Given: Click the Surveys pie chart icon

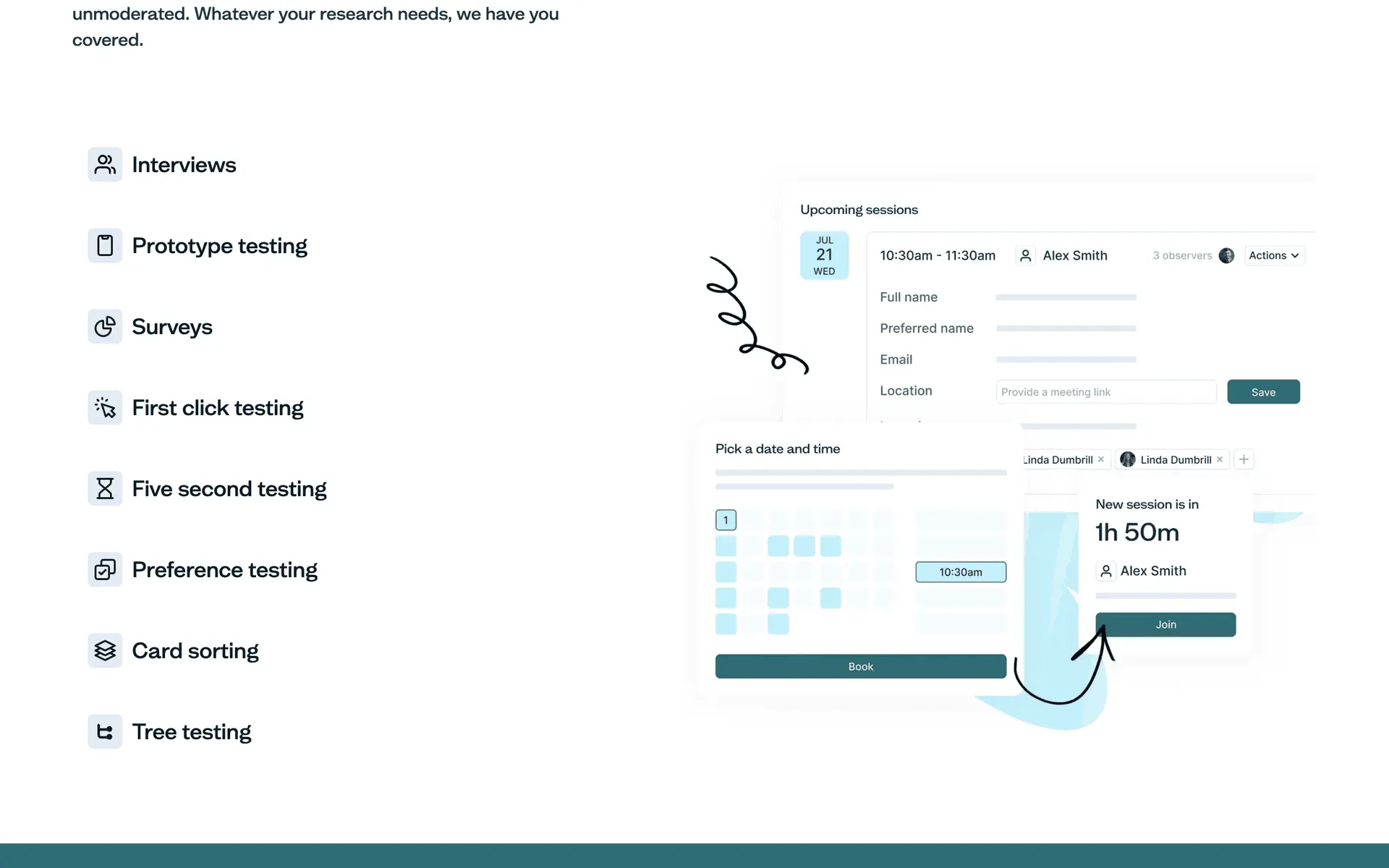Looking at the screenshot, I should click(x=105, y=327).
